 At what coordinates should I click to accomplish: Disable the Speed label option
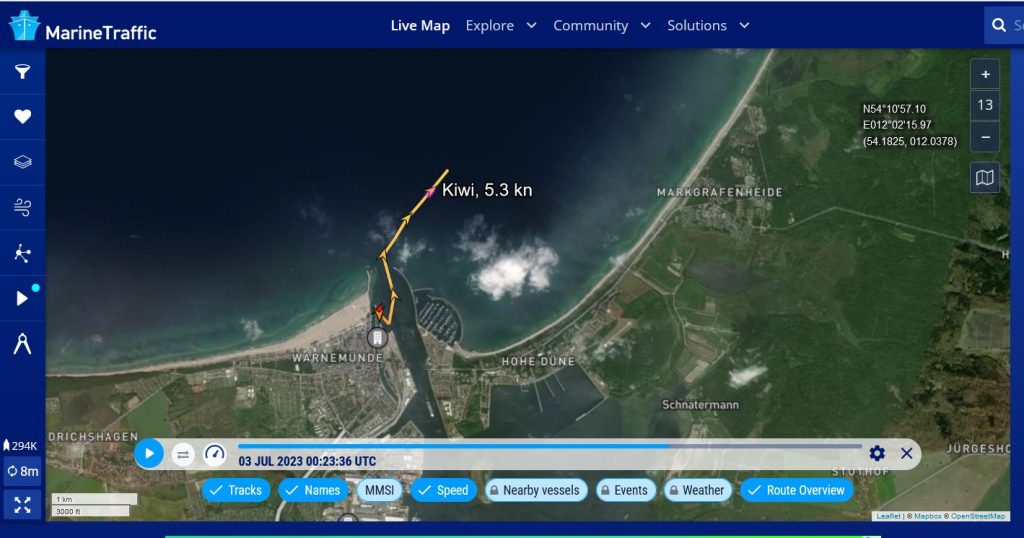tap(443, 490)
